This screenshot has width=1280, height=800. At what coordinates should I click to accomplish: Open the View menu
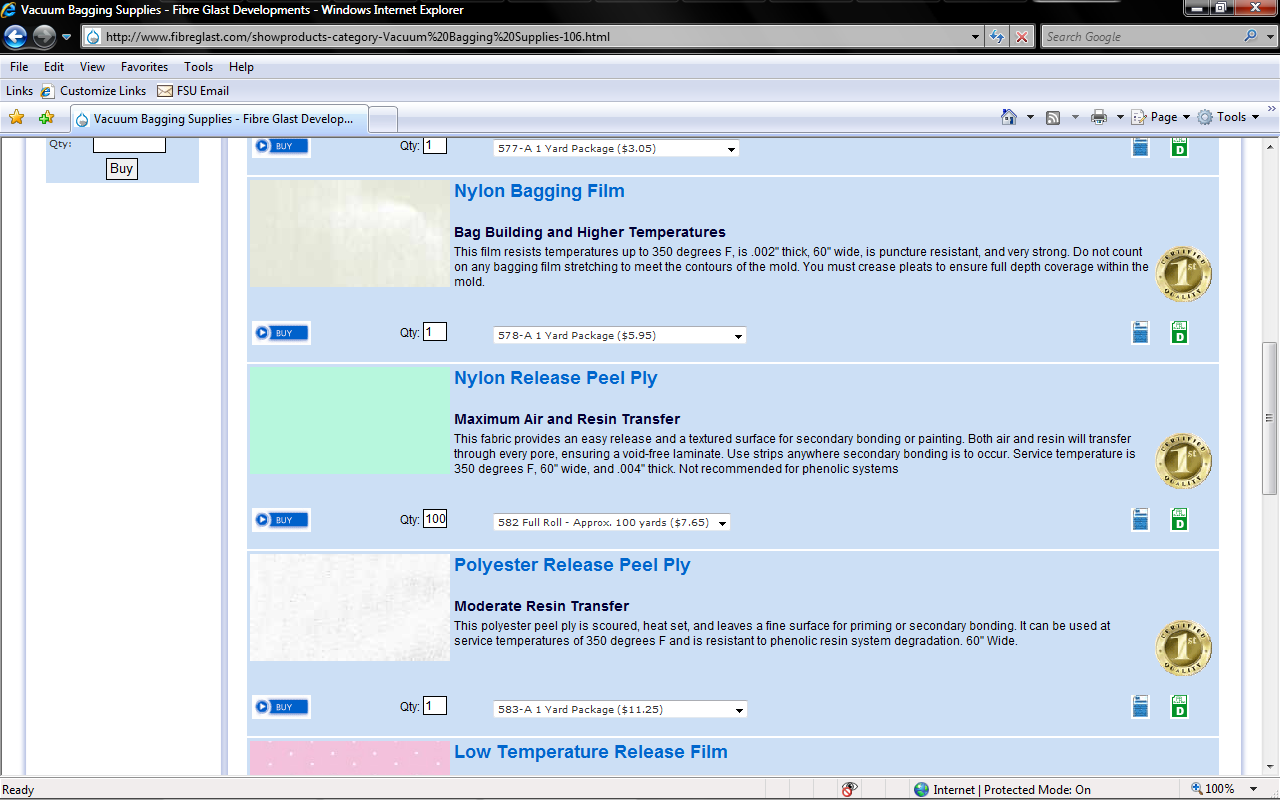click(92, 67)
